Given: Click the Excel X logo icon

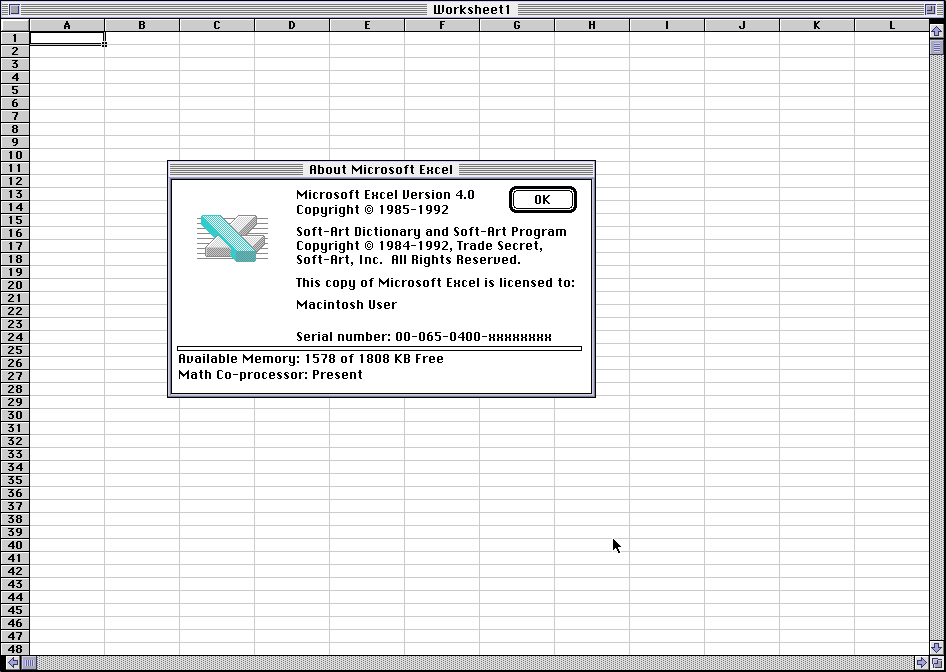Looking at the screenshot, I should (x=232, y=238).
